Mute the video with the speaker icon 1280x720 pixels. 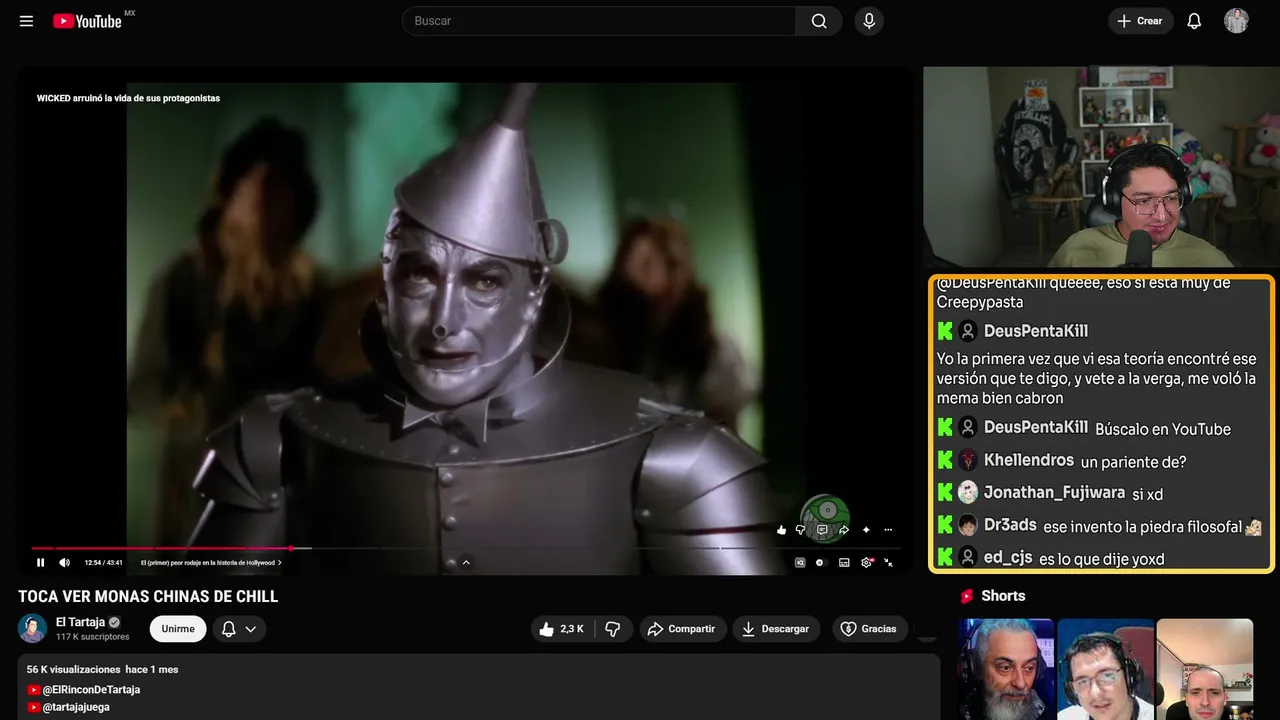64,562
